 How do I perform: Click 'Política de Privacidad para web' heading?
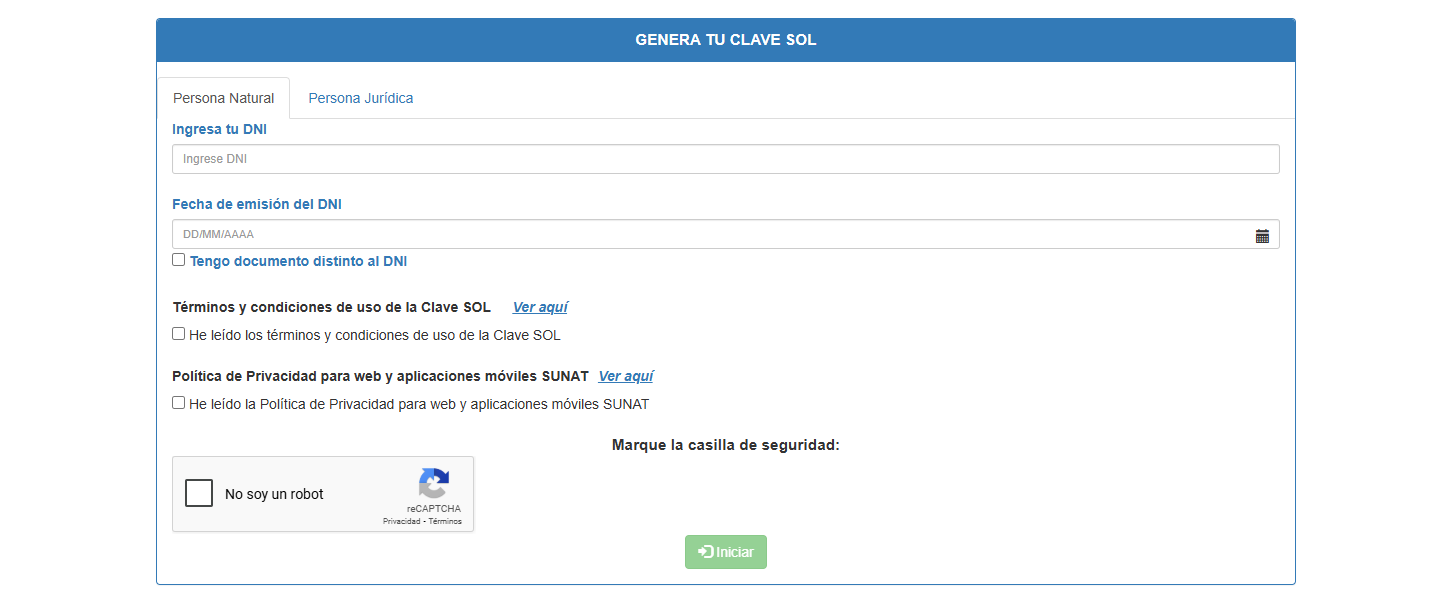click(380, 376)
